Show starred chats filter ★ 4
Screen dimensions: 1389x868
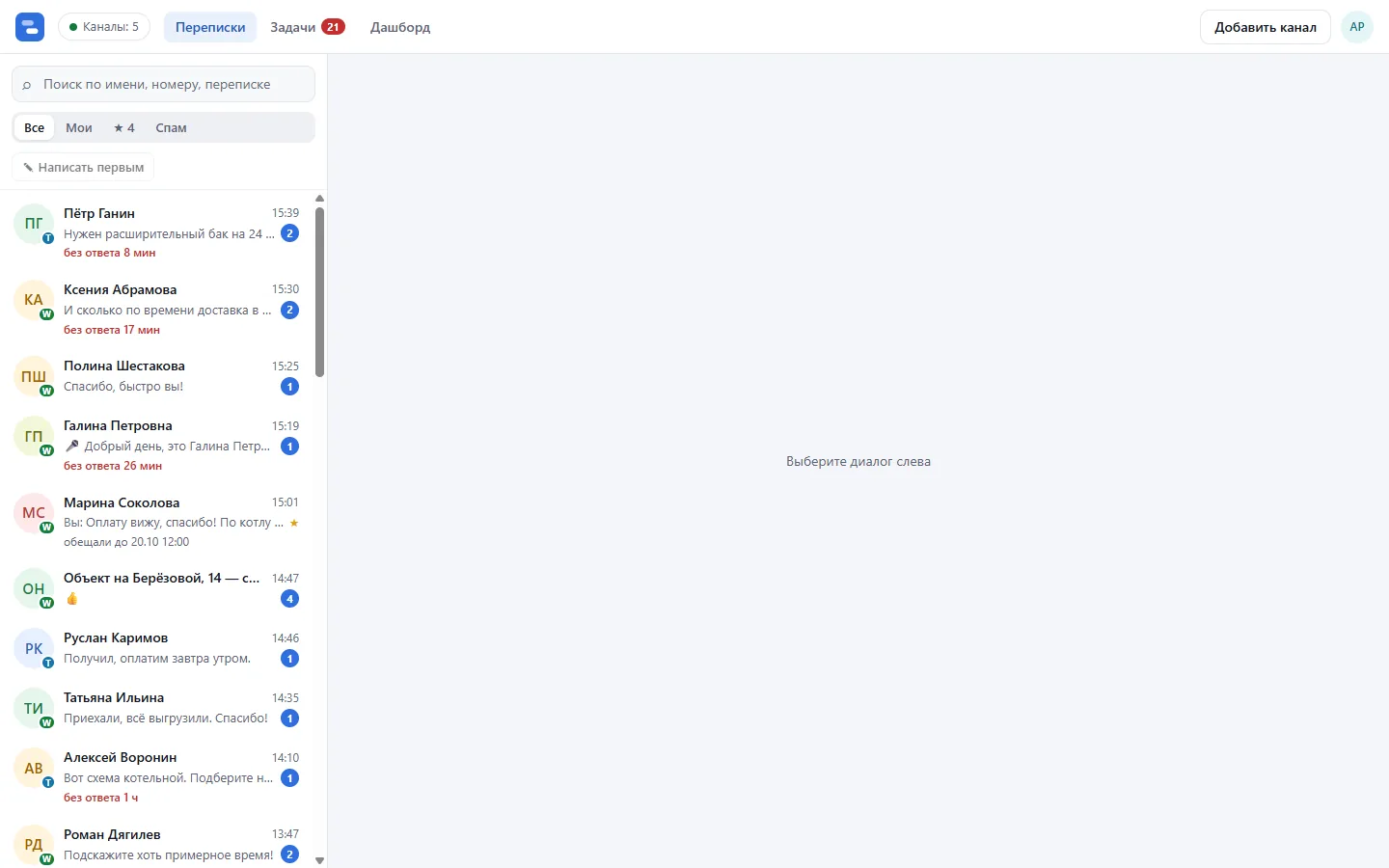tap(124, 127)
